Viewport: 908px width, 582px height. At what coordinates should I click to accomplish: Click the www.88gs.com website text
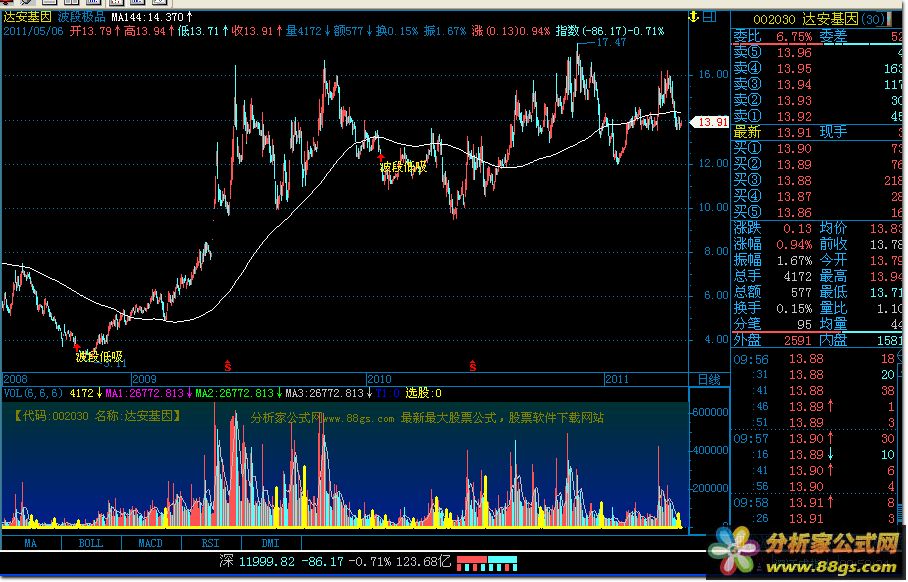tap(358, 418)
